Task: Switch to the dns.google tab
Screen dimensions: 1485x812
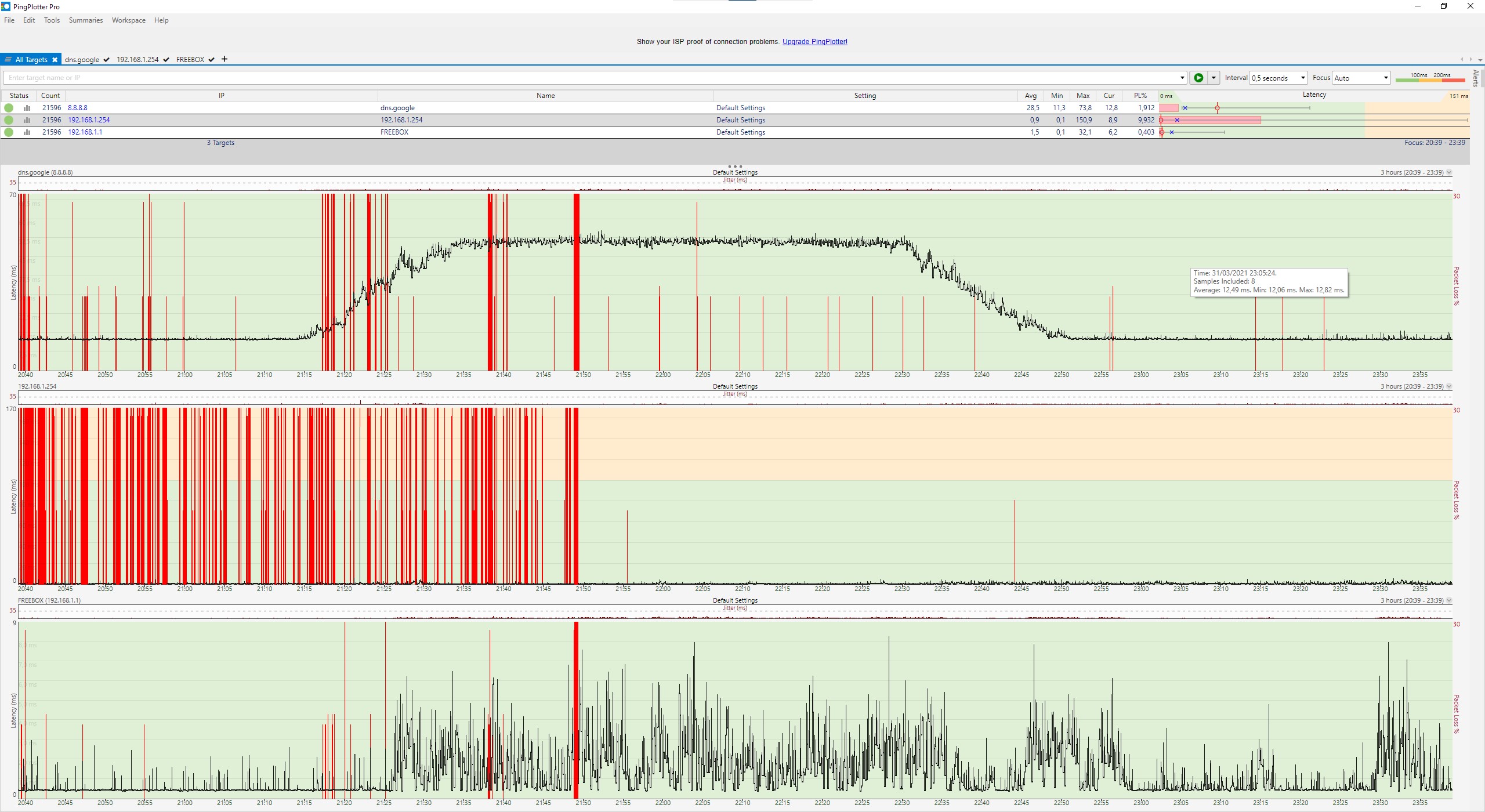Action: pos(82,60)
